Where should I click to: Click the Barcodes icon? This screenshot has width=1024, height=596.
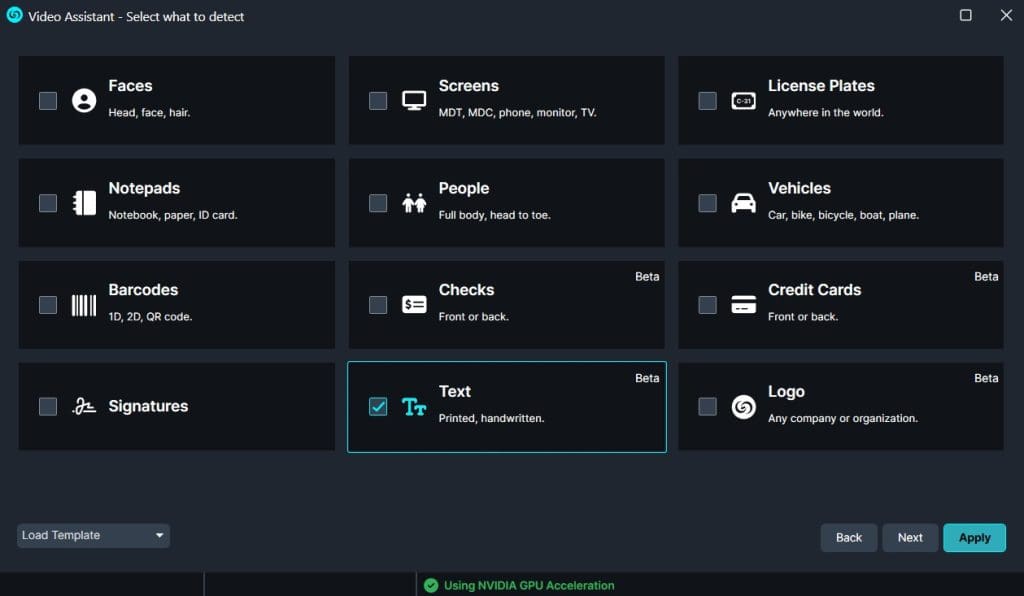(84, 305)
